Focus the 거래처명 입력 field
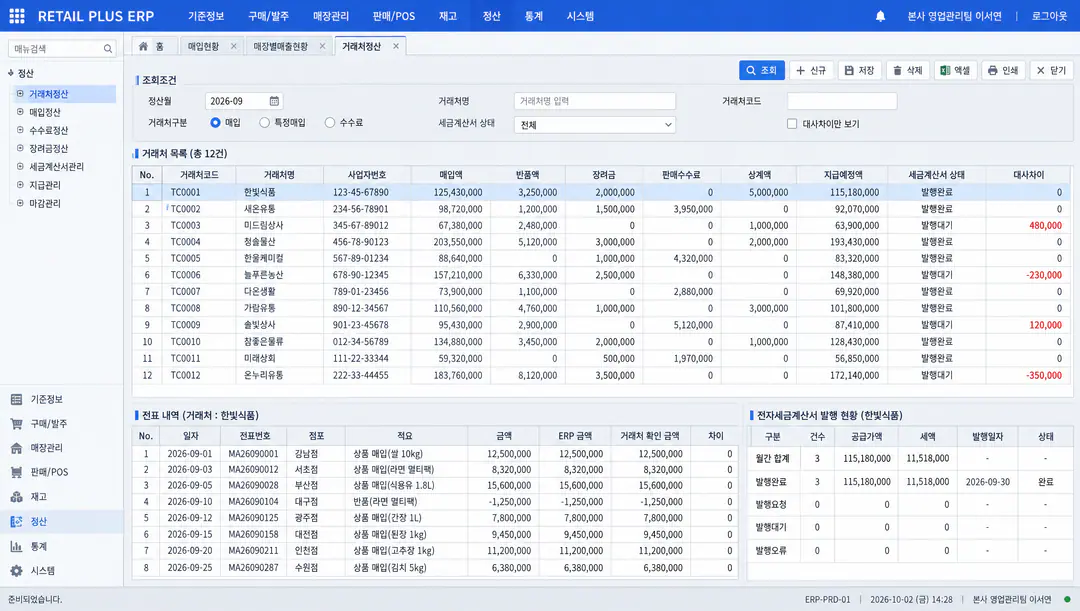This screenshot has height=611, width=1080. pyautogui.click(x=594, y=101)
